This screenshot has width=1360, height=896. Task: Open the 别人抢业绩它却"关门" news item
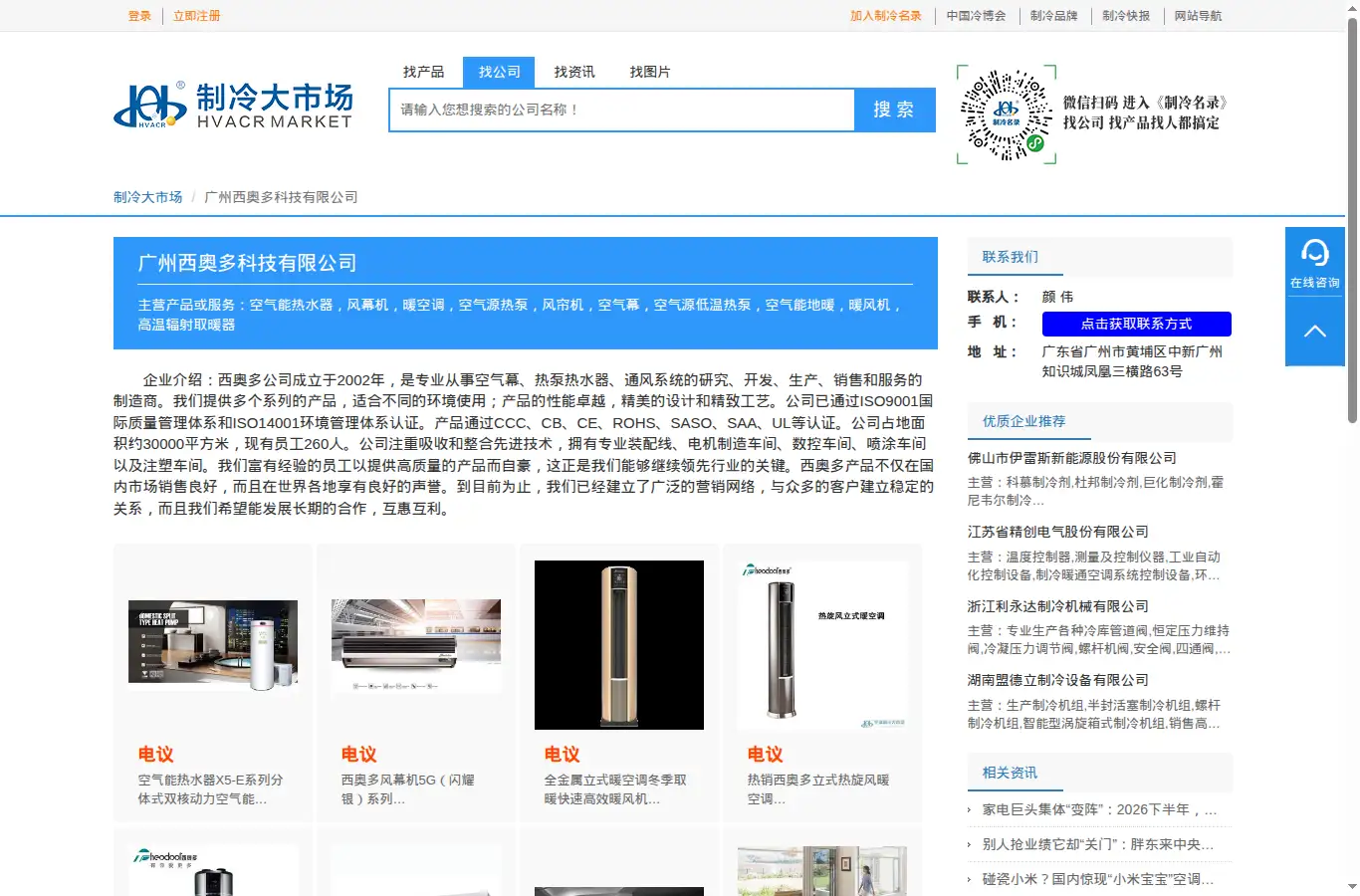1098,844
